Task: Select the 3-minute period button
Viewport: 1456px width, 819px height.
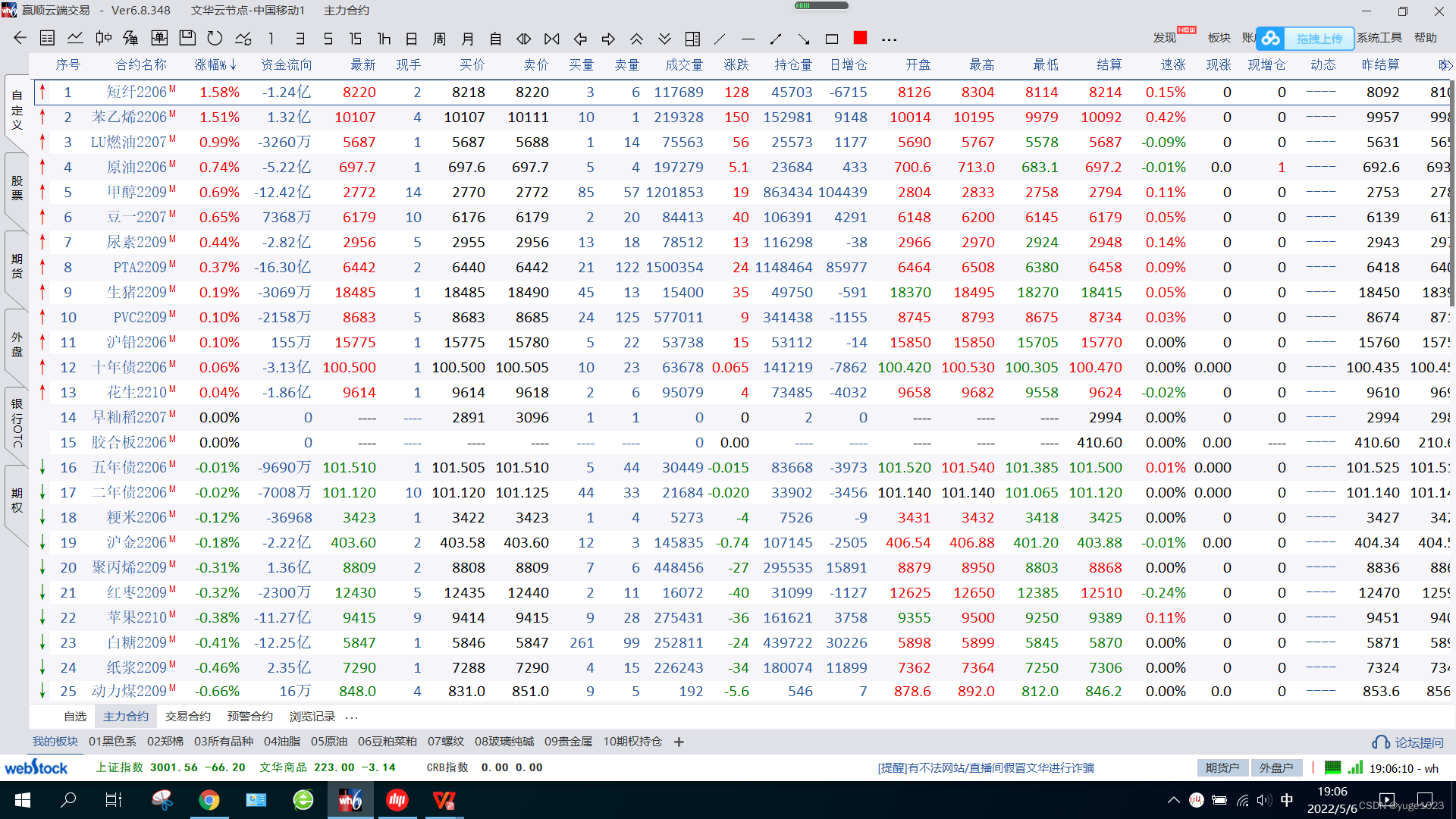Action: [x=300, y=38]
